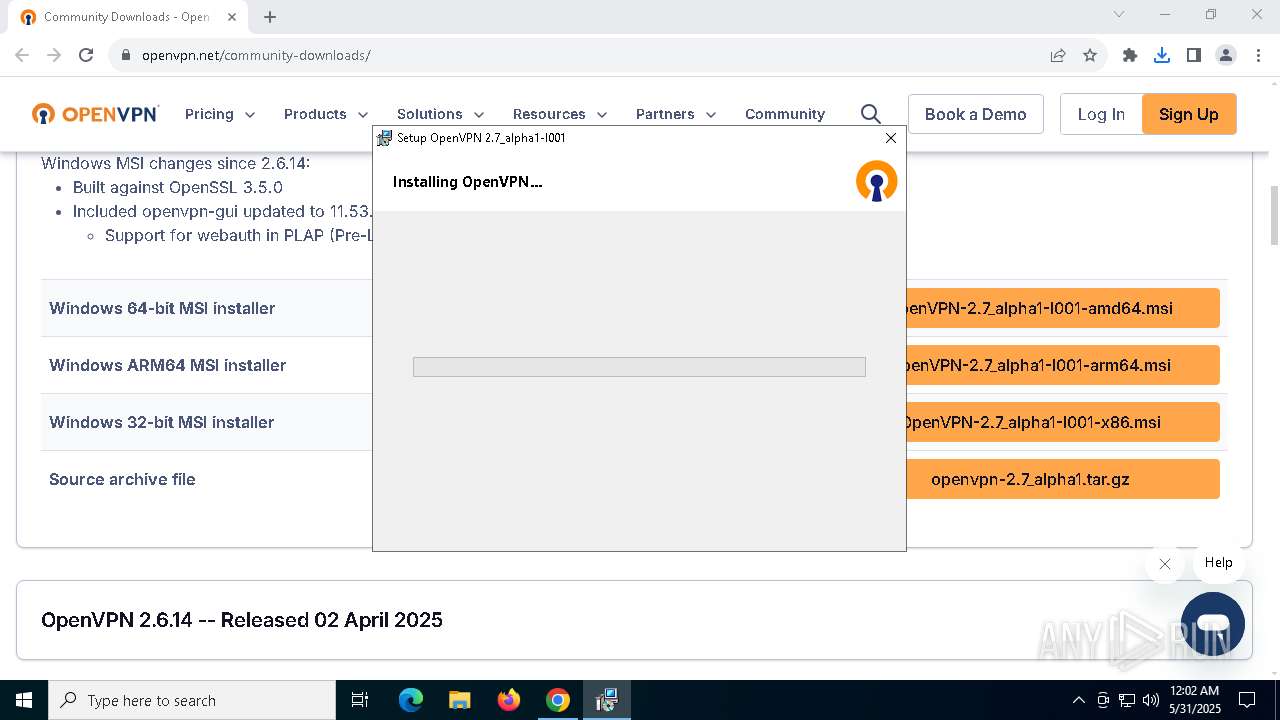This screenshot has height=720, width=1280.
Task: Expand the Resources menu
Action: coord(560,114)
